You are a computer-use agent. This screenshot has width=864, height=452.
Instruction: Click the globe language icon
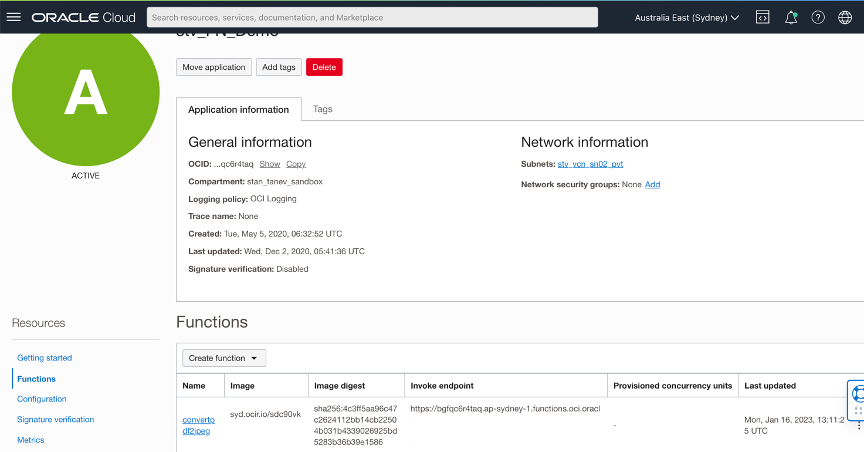click(845, 17)
